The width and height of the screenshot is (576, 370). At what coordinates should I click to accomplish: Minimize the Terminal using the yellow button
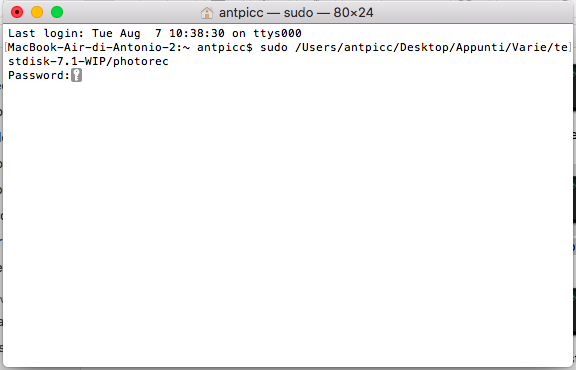37,12
